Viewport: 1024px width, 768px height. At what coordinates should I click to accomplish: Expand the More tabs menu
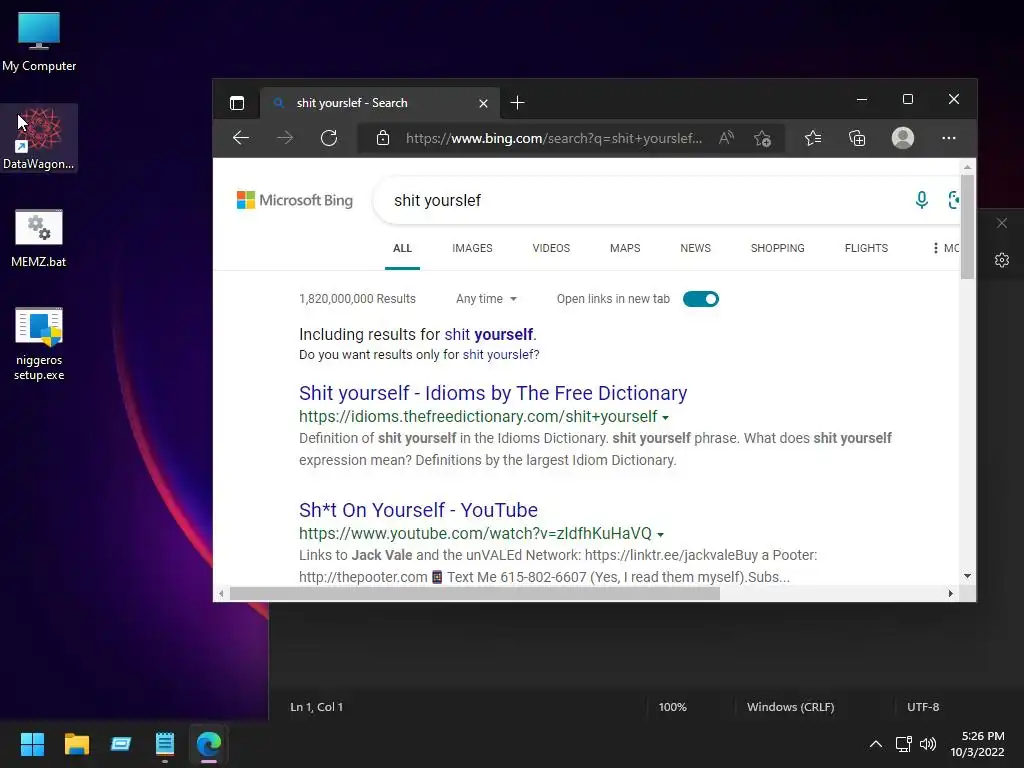click(x=946, y=248)
